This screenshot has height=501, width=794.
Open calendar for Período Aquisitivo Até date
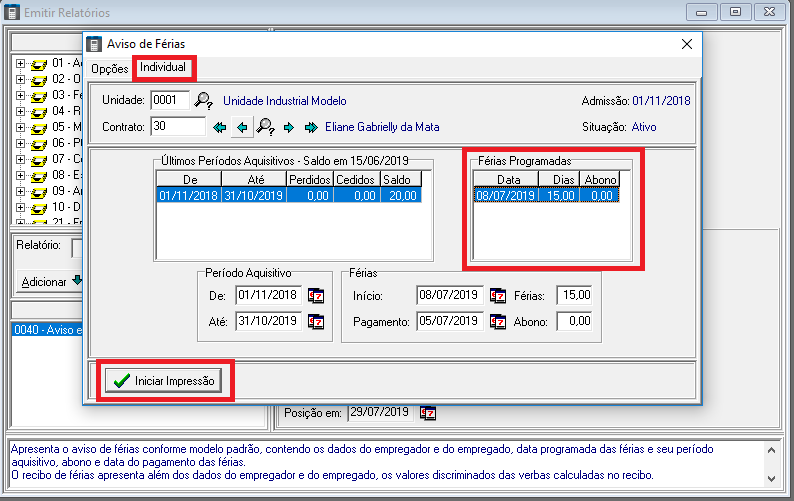pos(317,322)
